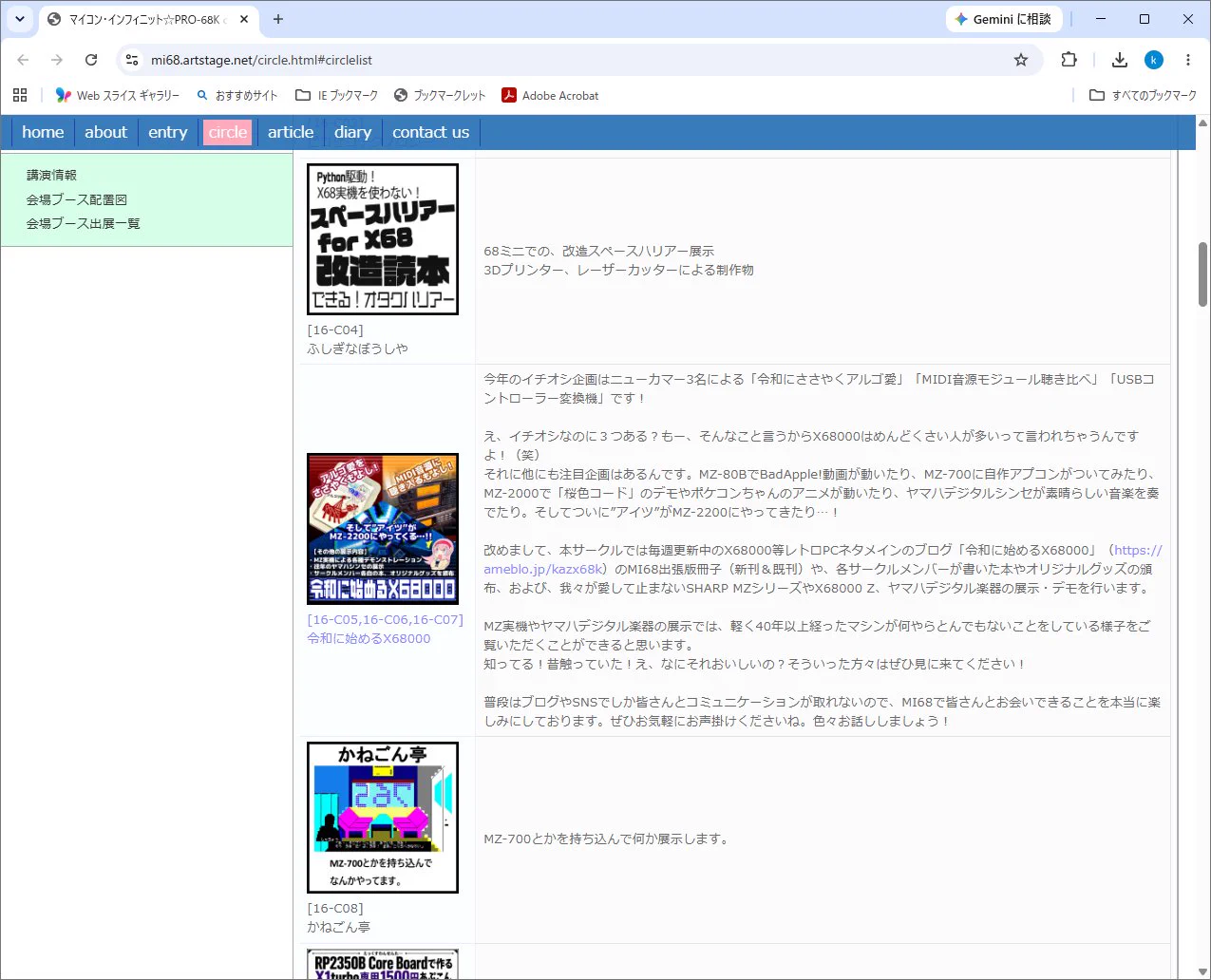
Task: Click the '令和に始めるX68000' circle thumbnail
Action: point(383,529)
